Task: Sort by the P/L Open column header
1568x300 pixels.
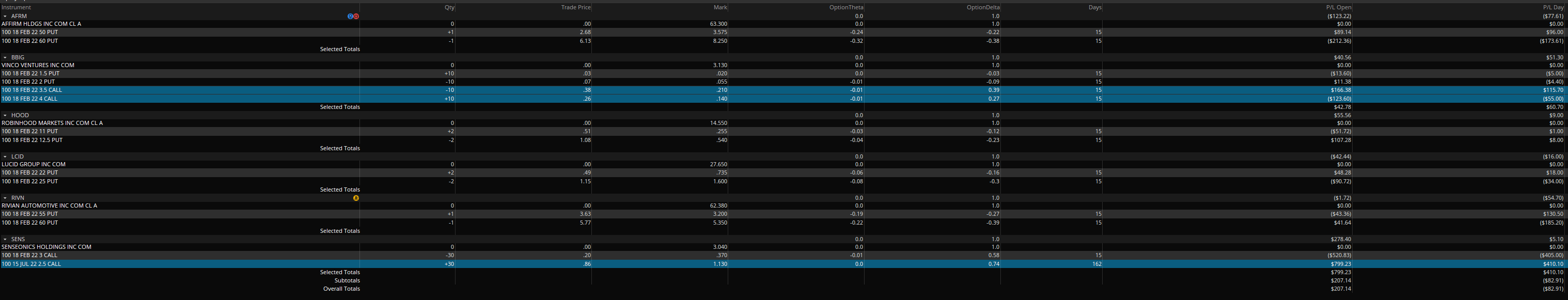Action: (1339, 7)
